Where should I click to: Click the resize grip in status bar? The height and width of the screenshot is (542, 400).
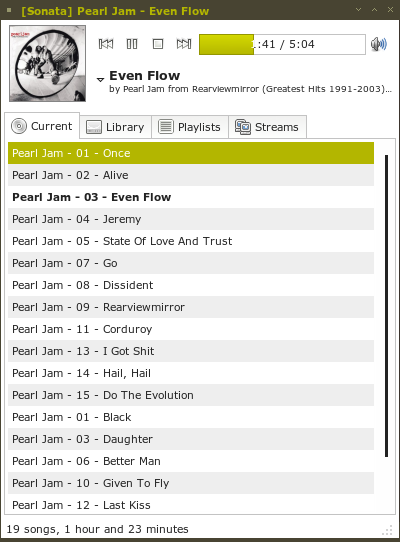(389, 530)
